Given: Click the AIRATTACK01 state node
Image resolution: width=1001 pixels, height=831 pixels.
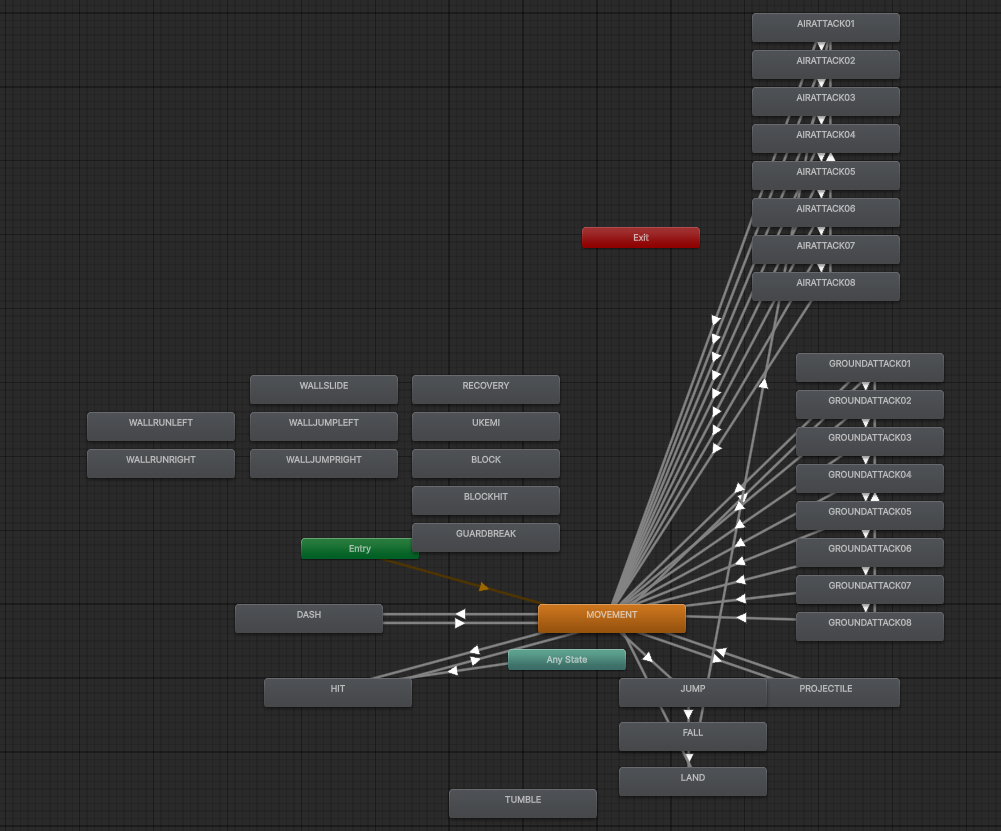Looking at the screenshot, I should click(x=825, y=27).
